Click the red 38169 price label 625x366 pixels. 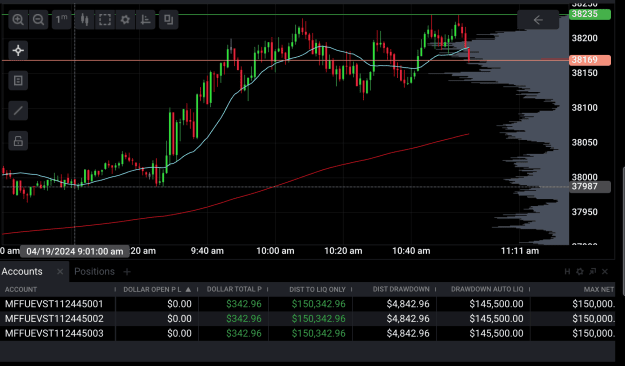[590, 60]
